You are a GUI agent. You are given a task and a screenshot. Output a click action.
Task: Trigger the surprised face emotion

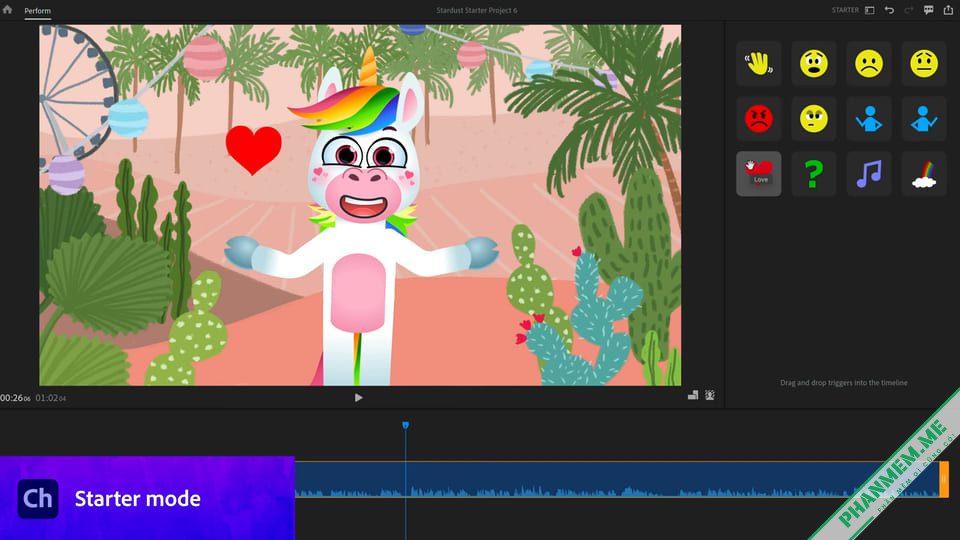pos(814,64)
